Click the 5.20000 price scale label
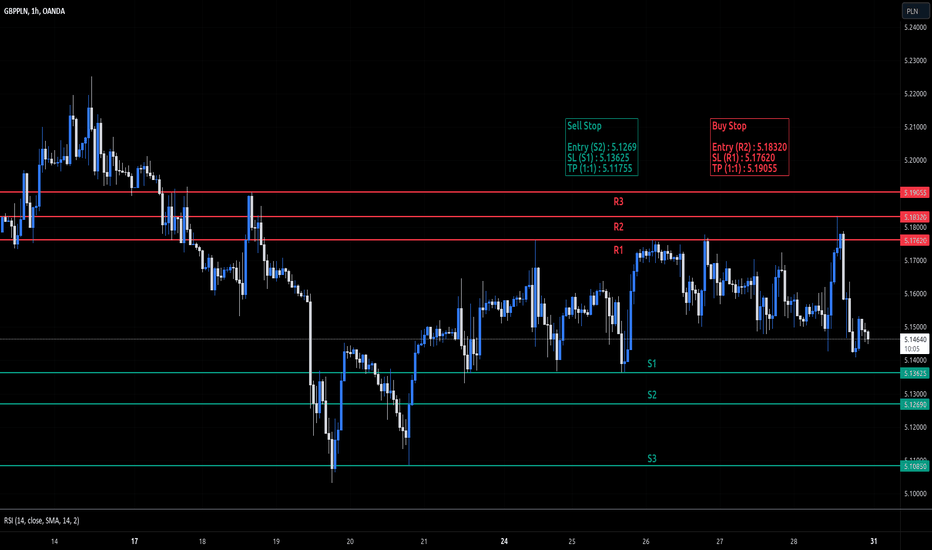The width and height of the screenshot is (932, 550). (915, 161)
